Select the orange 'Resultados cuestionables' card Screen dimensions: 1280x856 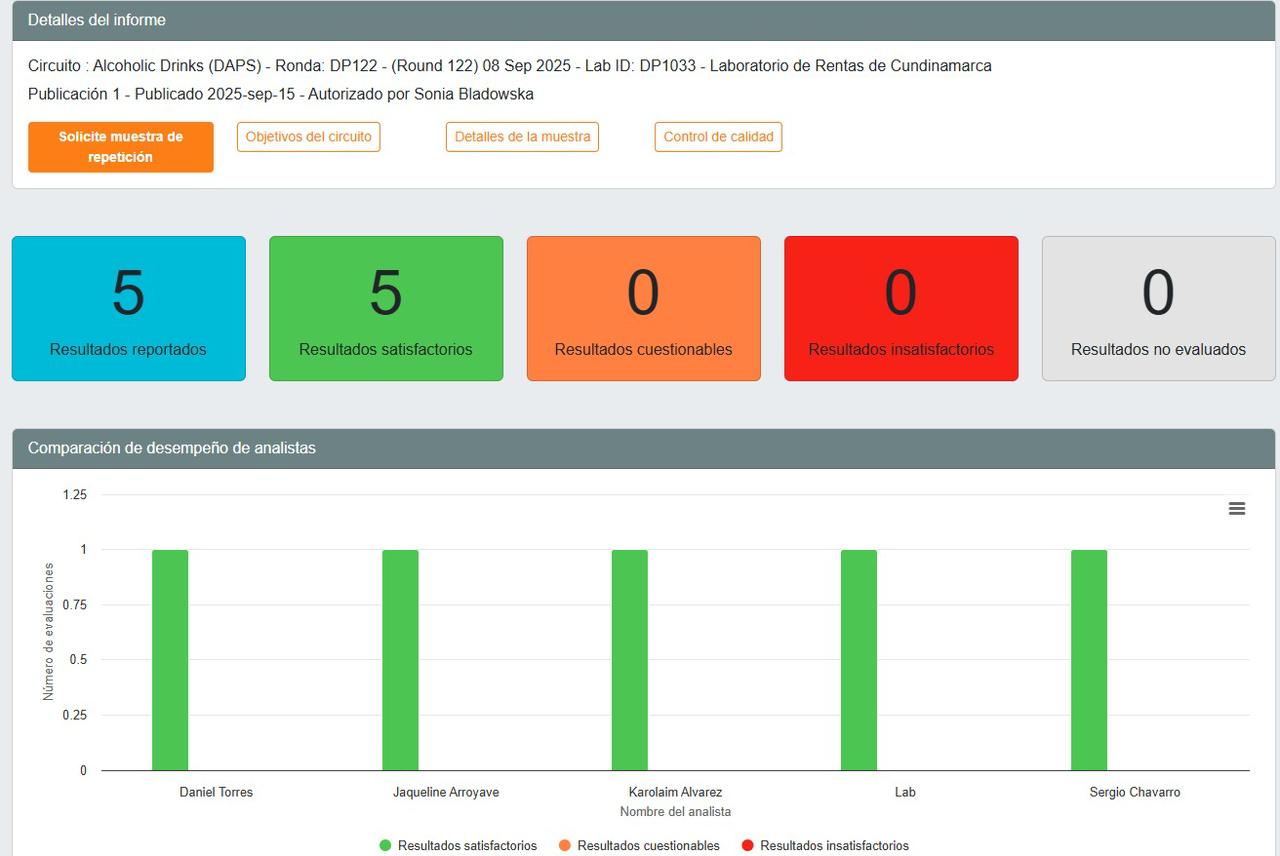[x=643, y=308]
